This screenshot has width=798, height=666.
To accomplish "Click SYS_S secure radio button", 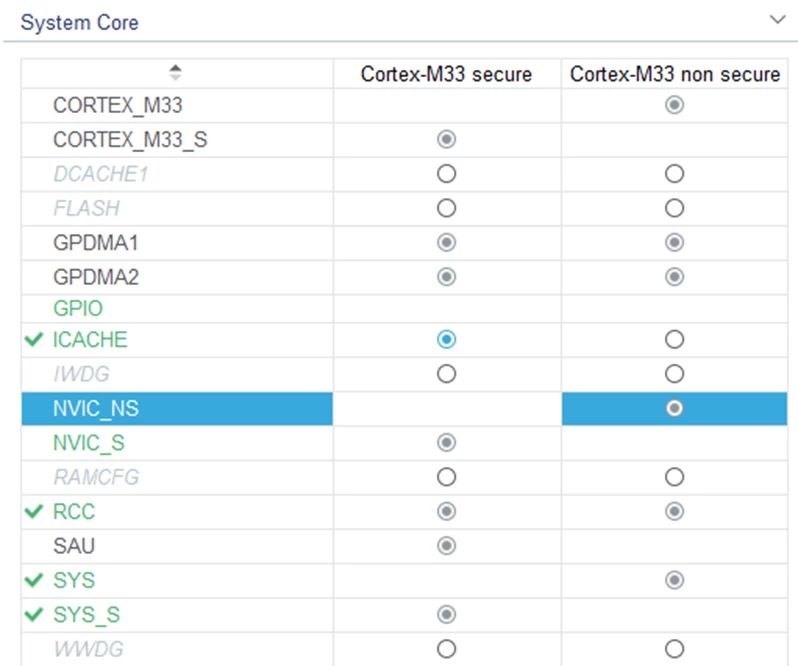I will click(446, 615).
